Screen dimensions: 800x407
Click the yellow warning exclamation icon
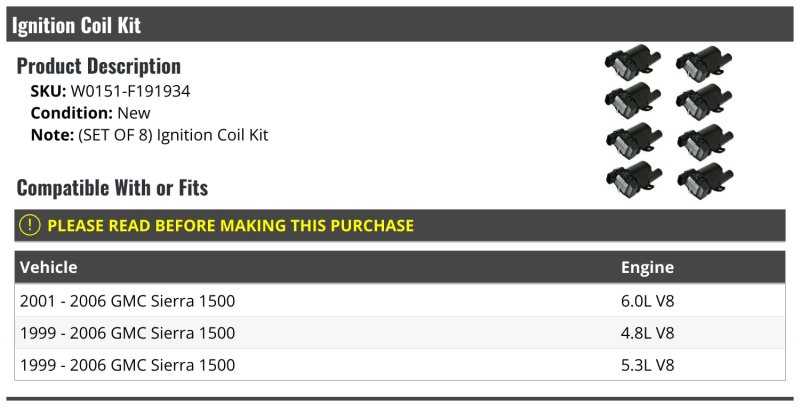coord(30,225)
